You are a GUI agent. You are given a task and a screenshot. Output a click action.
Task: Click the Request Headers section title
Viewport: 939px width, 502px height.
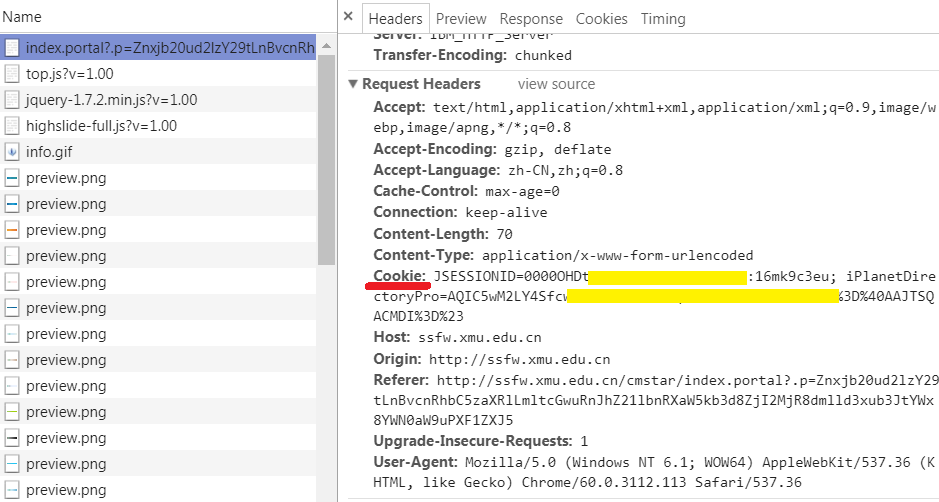point(421,84)
